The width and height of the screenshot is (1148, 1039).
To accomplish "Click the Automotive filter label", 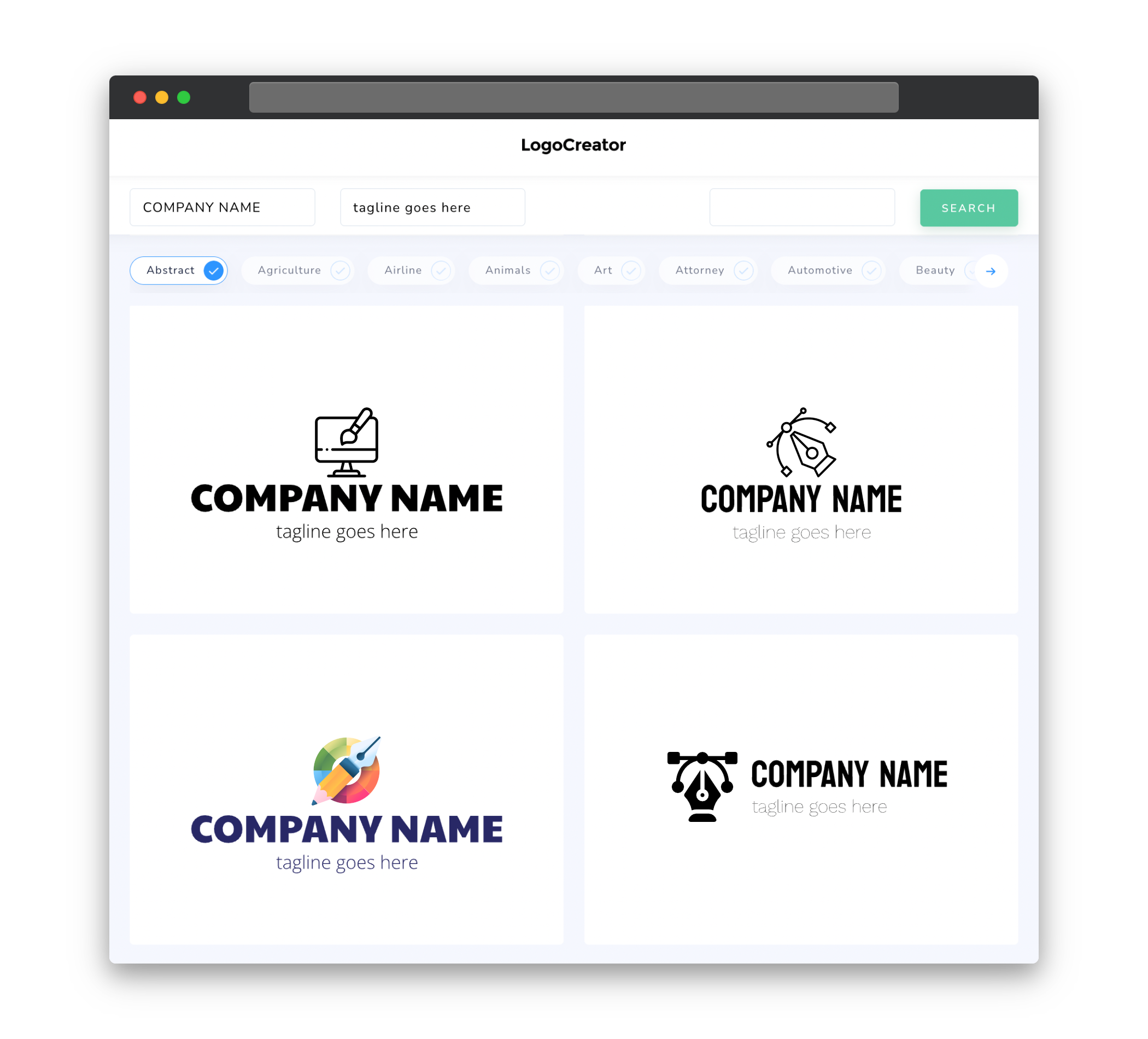I will point(820,270).
